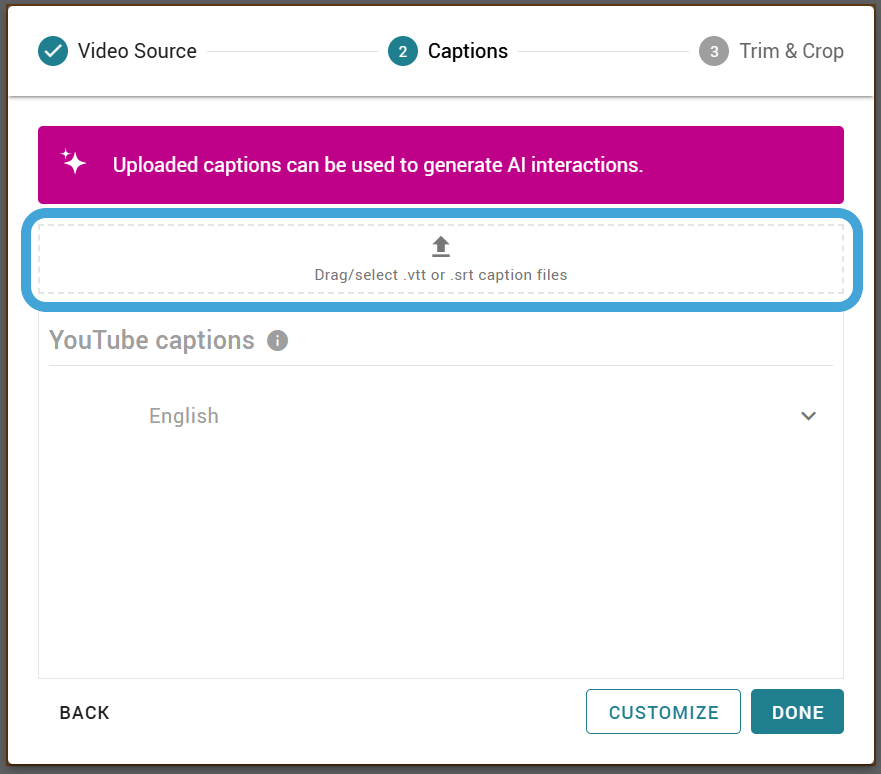Click the AI sparkle icon in banner
Viewport: 881px width, 774px height.
coord(73,162)
